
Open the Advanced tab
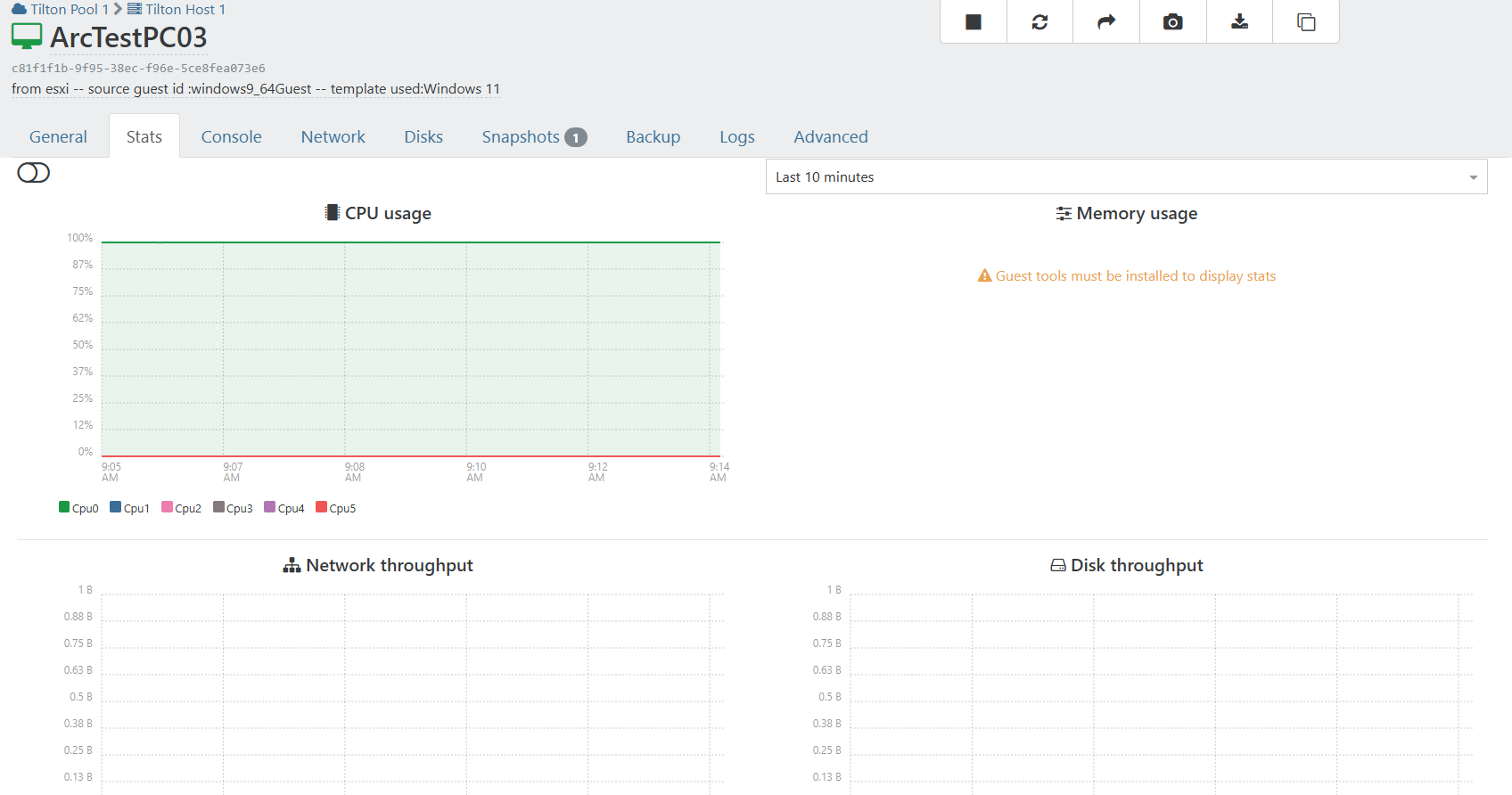(830, 137)
